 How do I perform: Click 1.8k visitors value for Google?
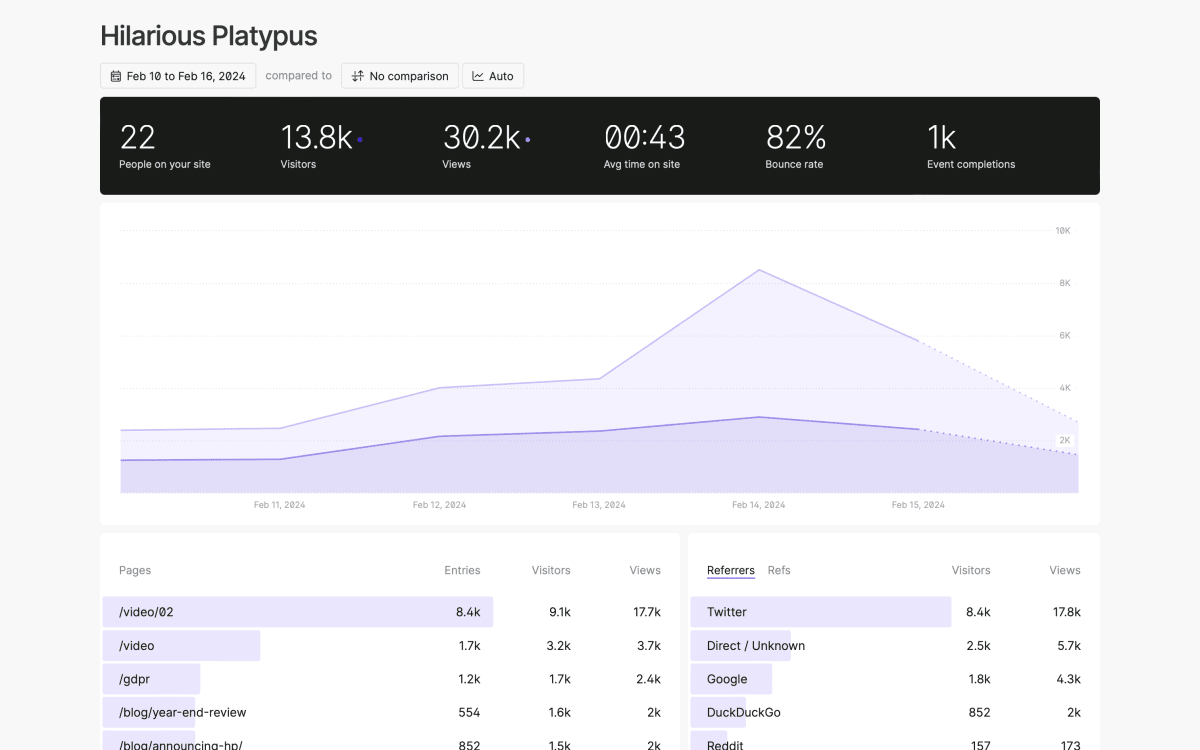(979, 679)
